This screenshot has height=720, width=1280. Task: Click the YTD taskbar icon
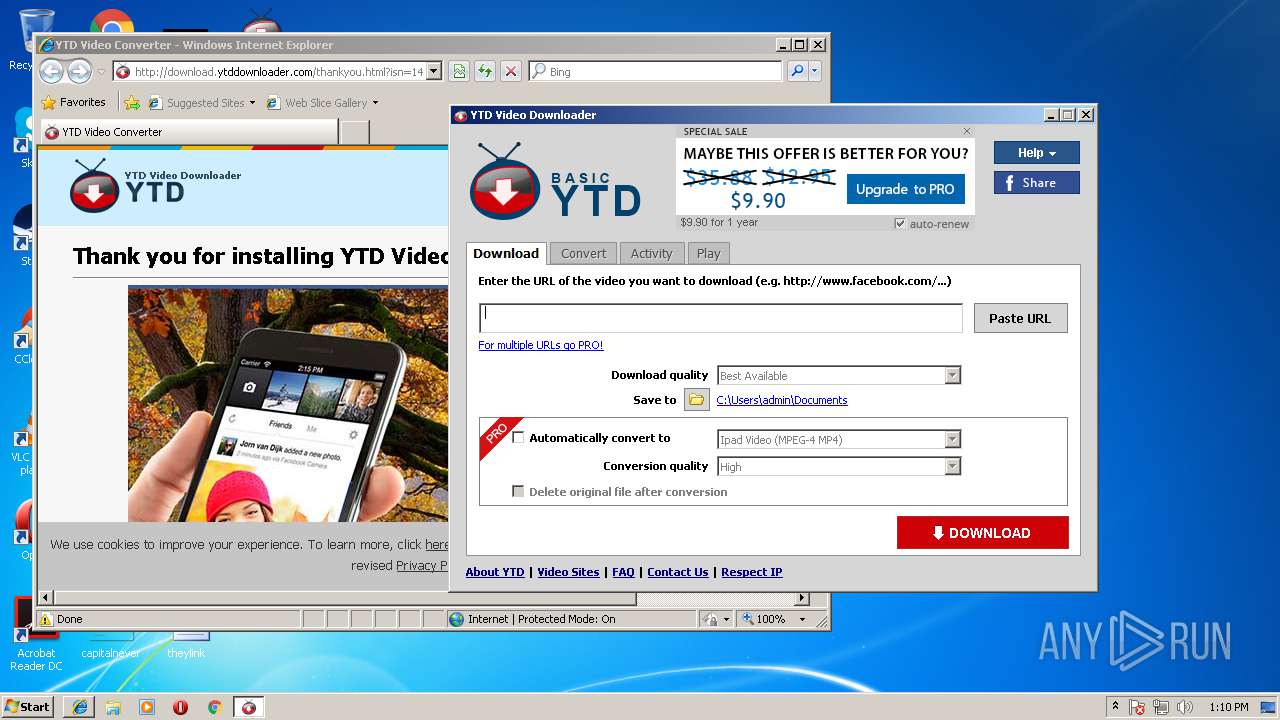[x=249, y=706]
